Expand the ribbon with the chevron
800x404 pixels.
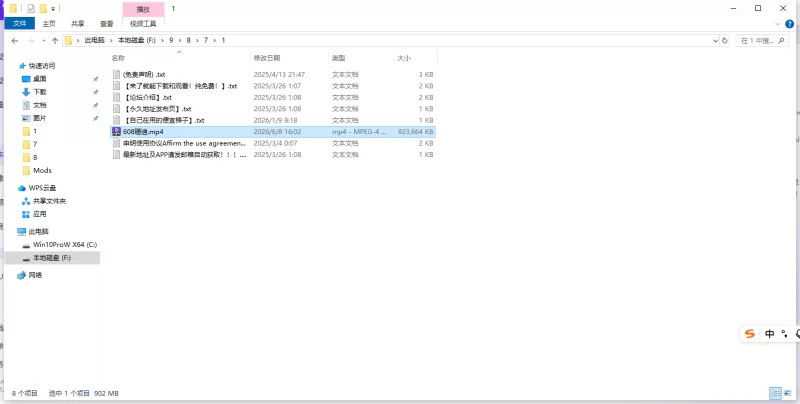tap(778, 23)
